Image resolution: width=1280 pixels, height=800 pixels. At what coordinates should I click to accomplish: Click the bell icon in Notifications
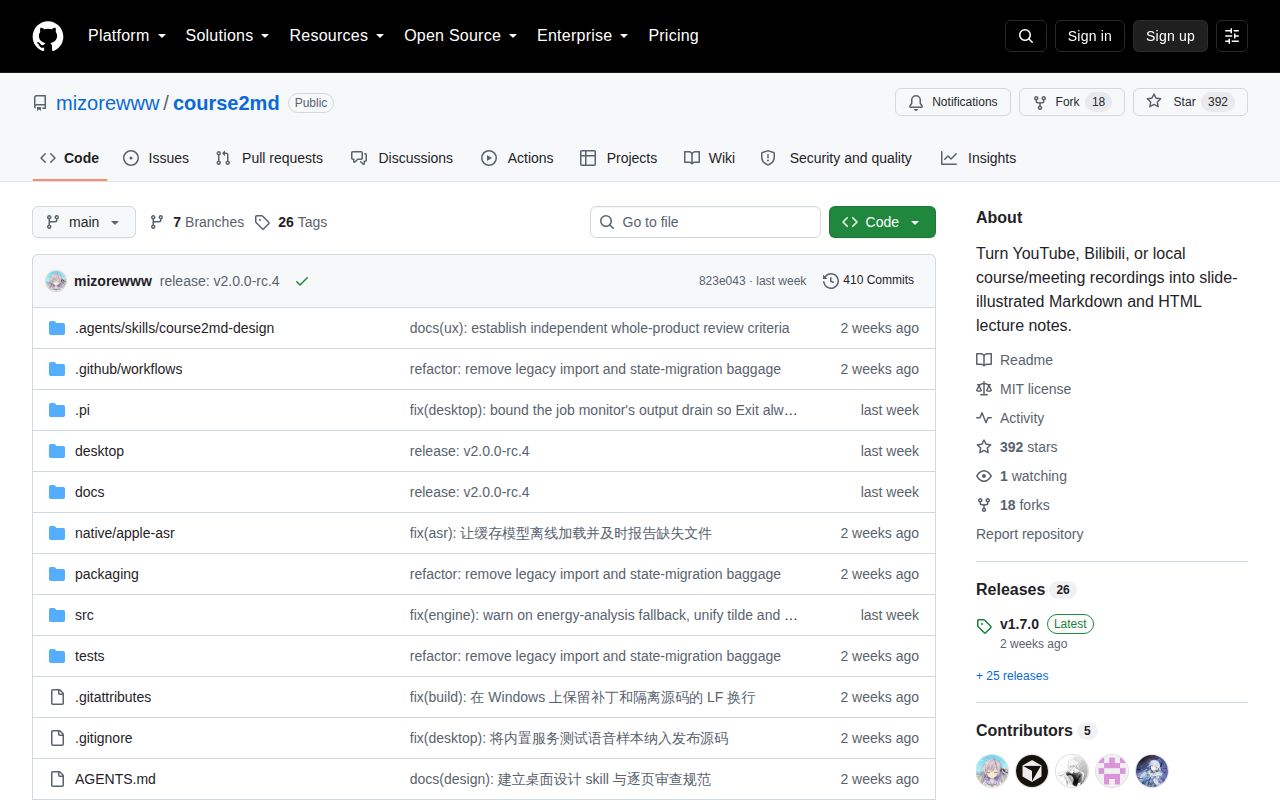[x=916, y=102]
